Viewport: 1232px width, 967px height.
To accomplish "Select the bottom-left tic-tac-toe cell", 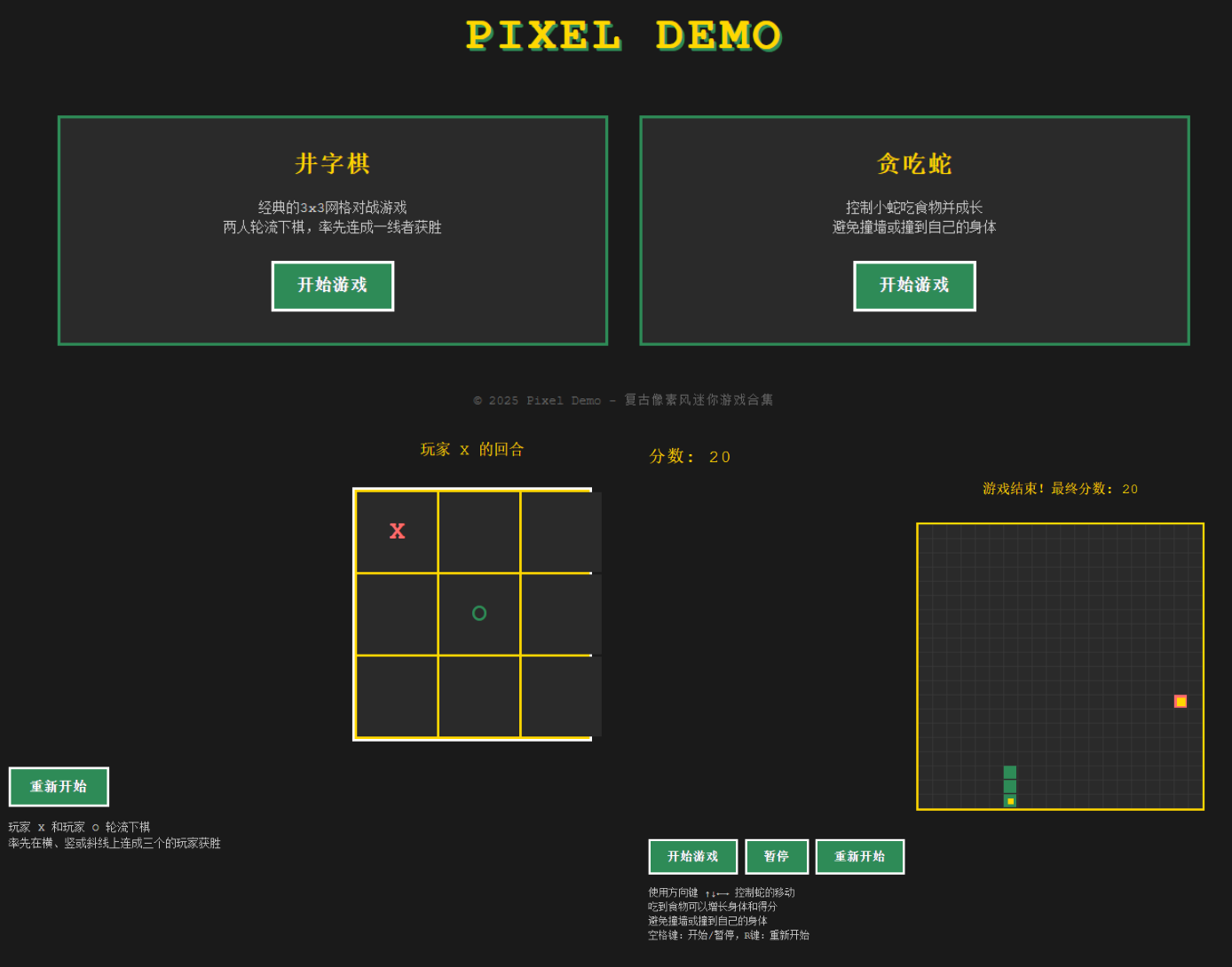I will point(397,696).
